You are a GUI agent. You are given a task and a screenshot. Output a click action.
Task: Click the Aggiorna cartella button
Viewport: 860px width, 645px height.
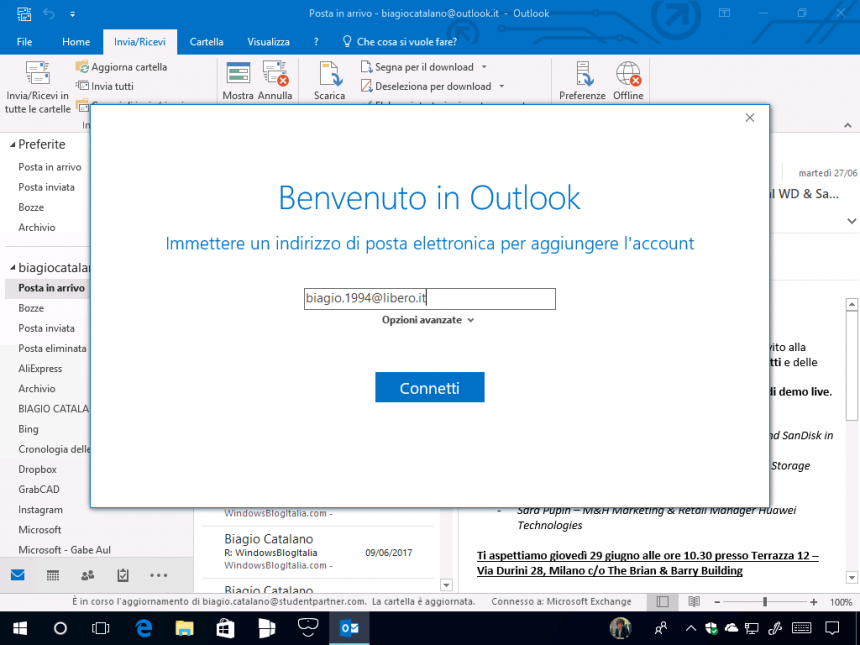click(121, 67)
